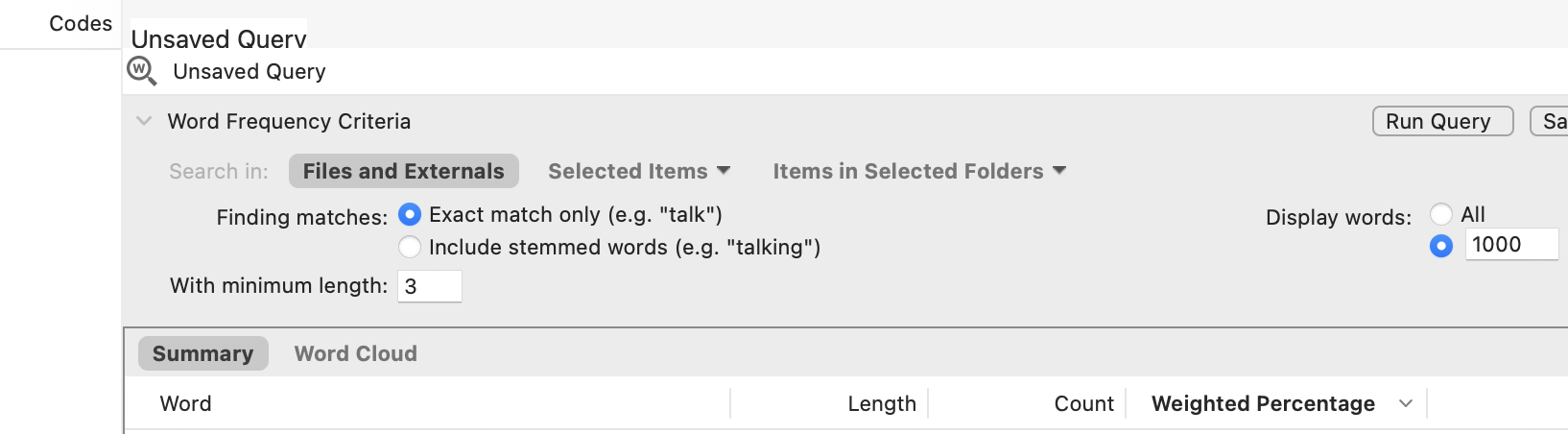Click the Run Query button

click(1442, 121)
